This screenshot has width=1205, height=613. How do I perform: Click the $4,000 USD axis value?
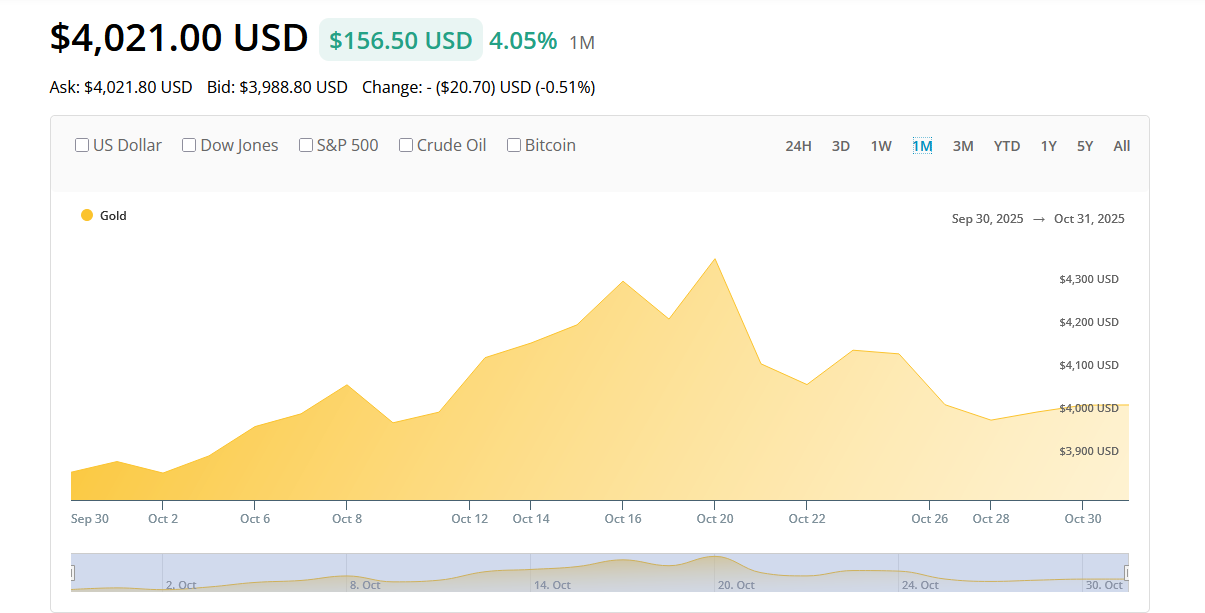tap(1089, 408)
